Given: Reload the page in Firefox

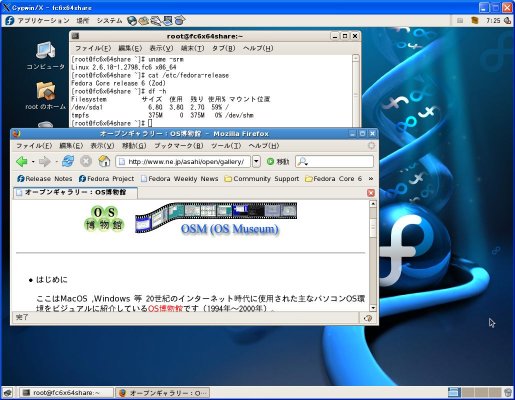Looking at the screenshot, I should pyautogui.click(x=68, y=161).
